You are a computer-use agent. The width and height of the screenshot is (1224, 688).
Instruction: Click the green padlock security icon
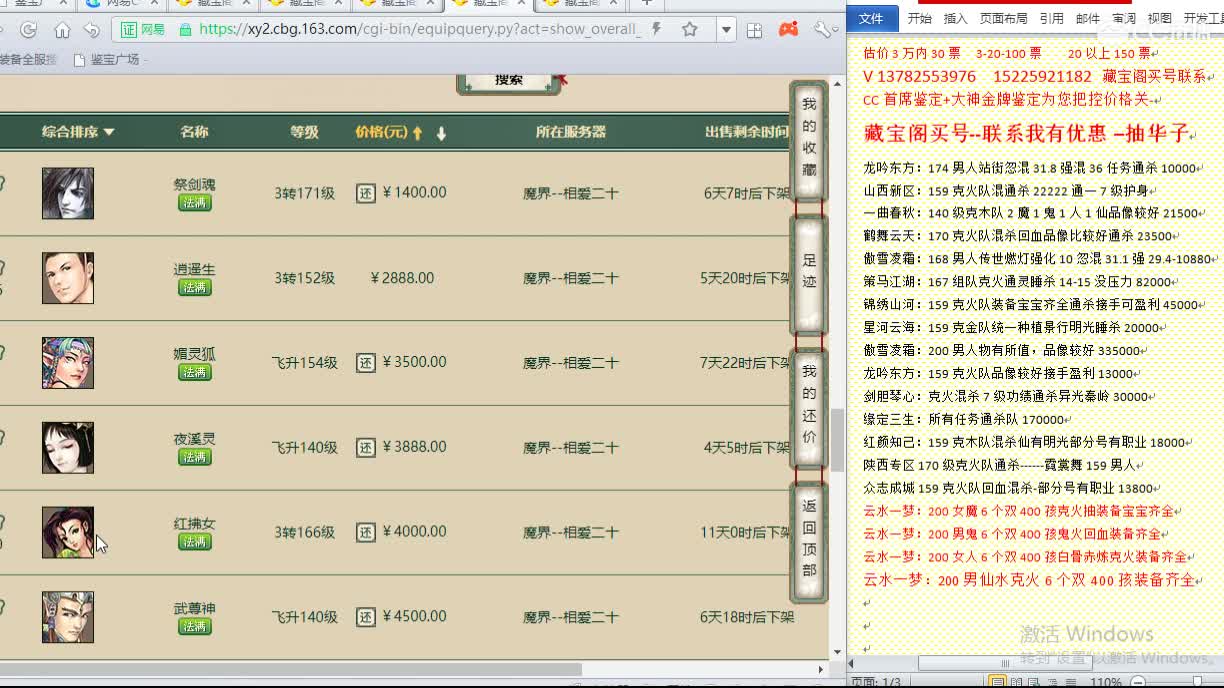[x=184, y=30]
